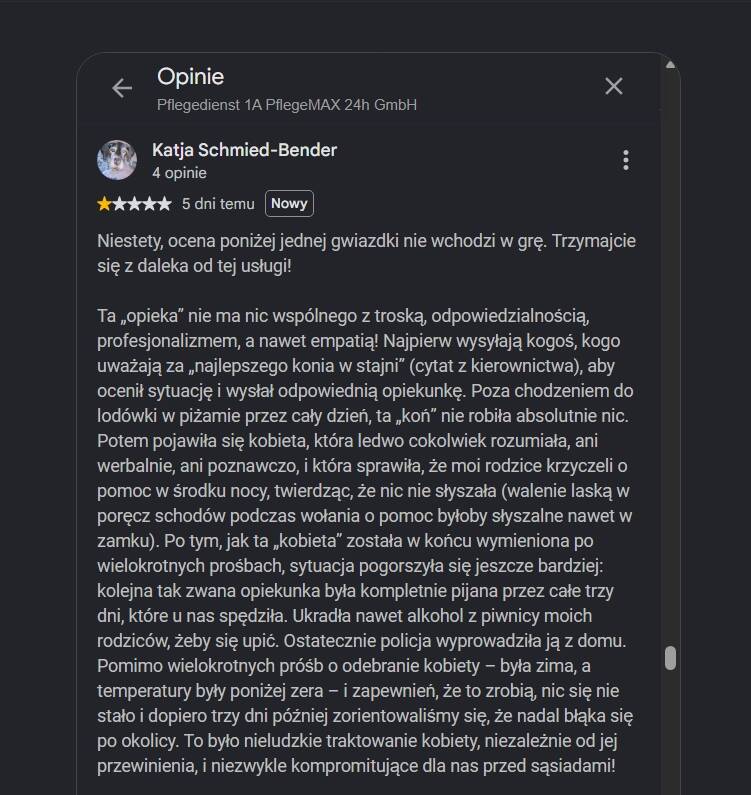Click the 'Opinie' panel heading

(x=191, y=77)
